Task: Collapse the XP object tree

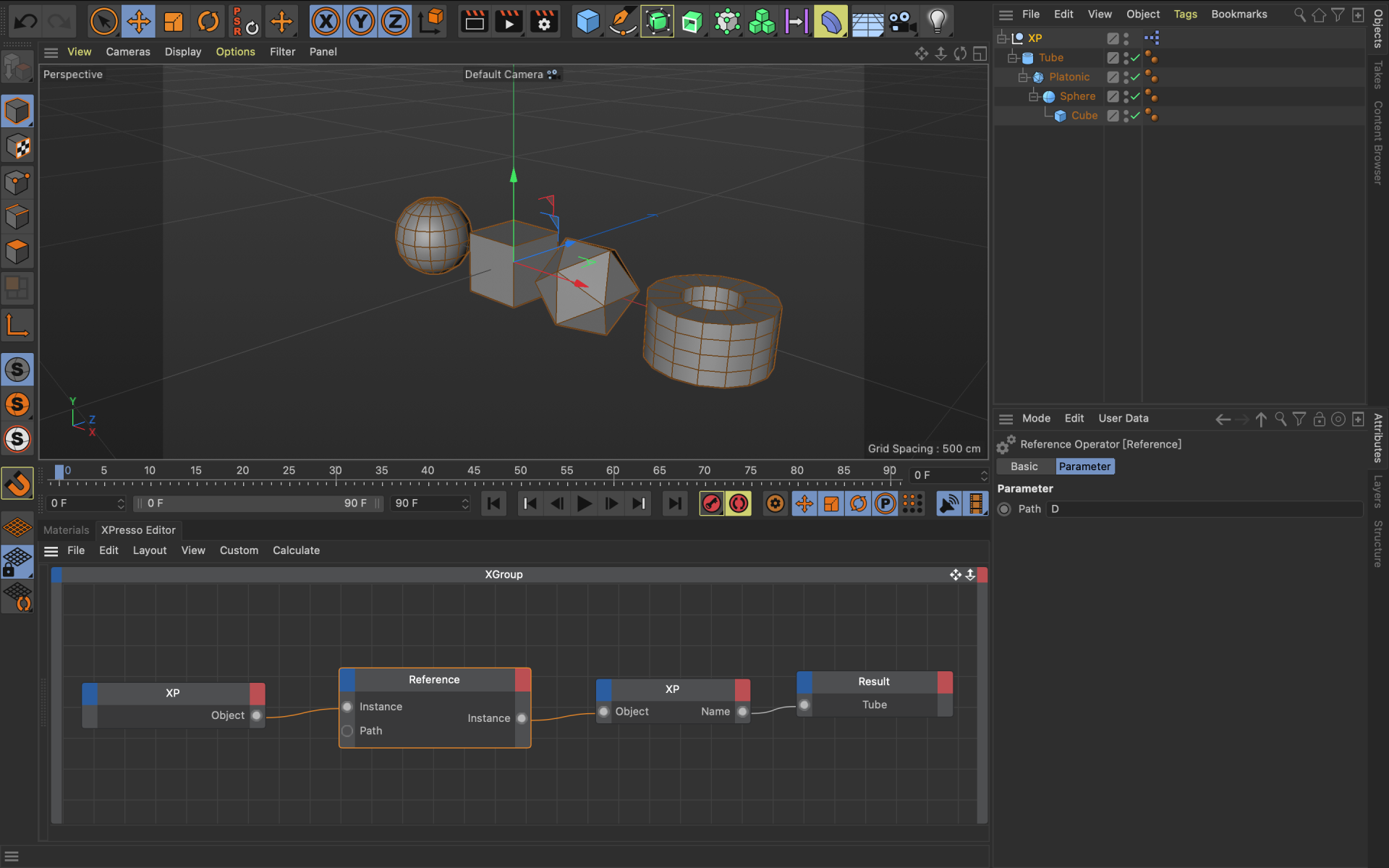Action: 1002,38
